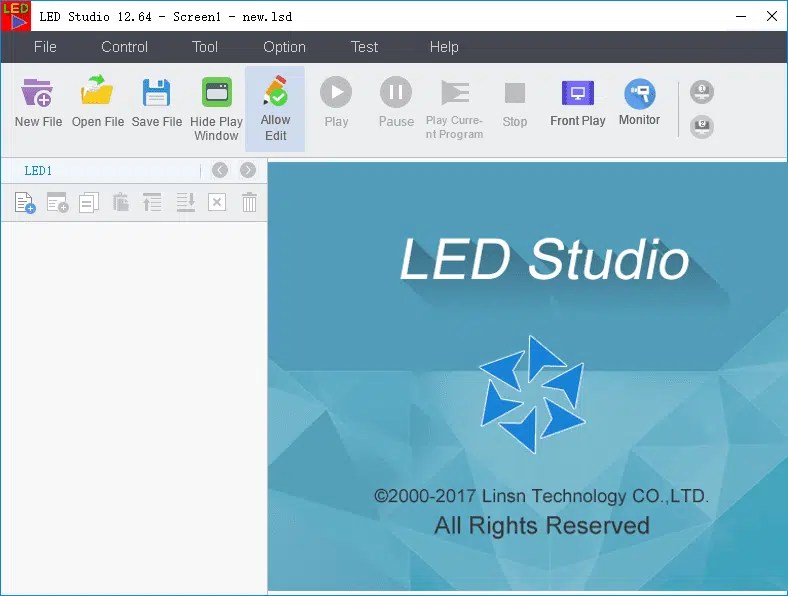The width and height of the screenshot is (788, 596).
Task: Click the copy item icon in LED1 panel
Action: pos(89,203)
